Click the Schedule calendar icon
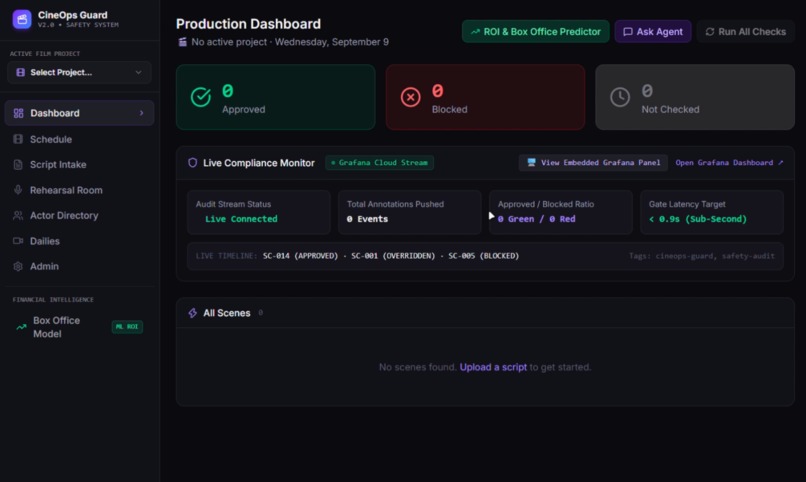806x482 pixels. [x=18, y=139]
